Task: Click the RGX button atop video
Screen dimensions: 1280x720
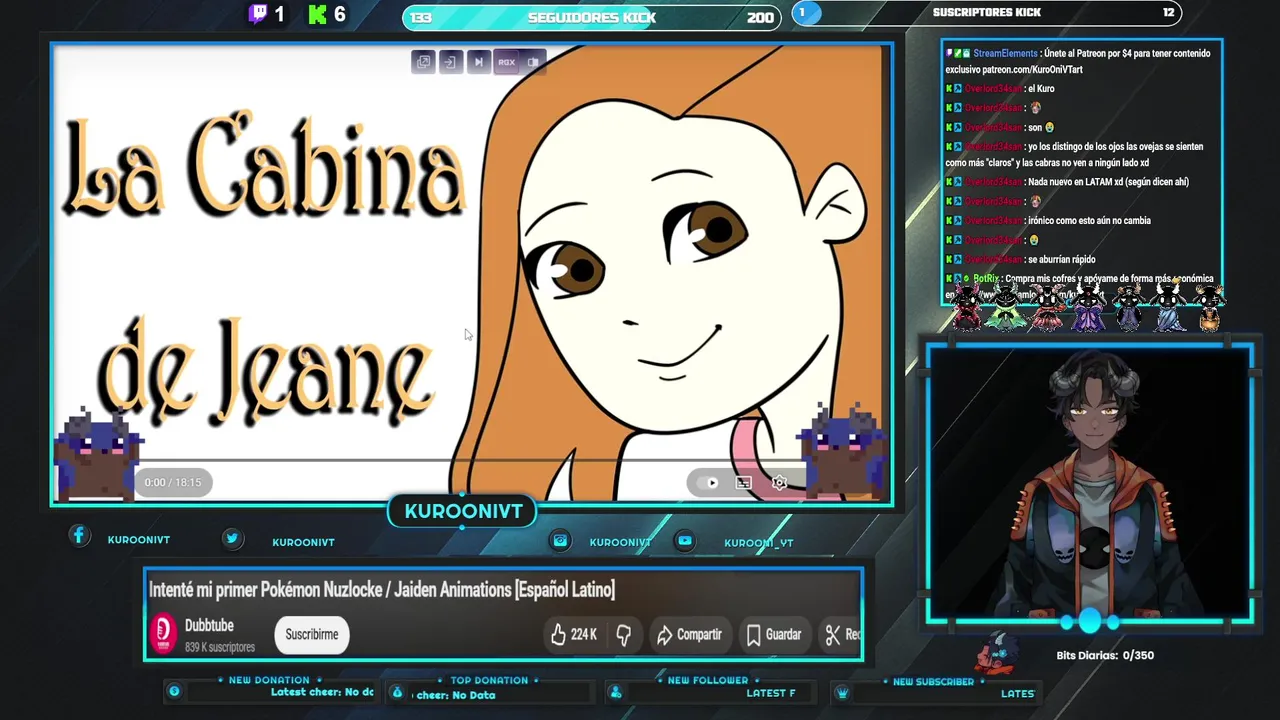Action: (506, 62)
